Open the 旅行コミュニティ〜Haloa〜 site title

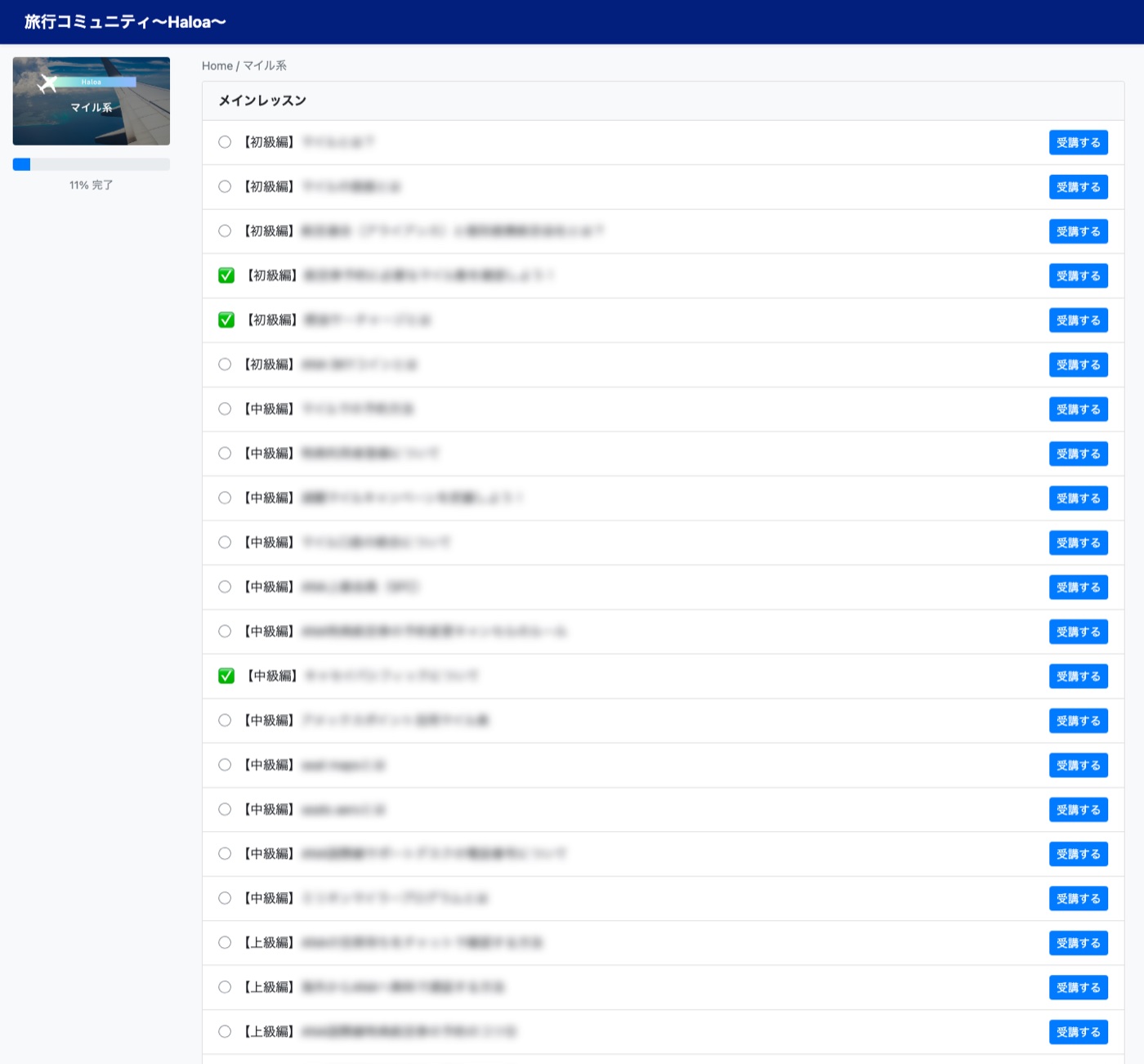tap(125, 22)
